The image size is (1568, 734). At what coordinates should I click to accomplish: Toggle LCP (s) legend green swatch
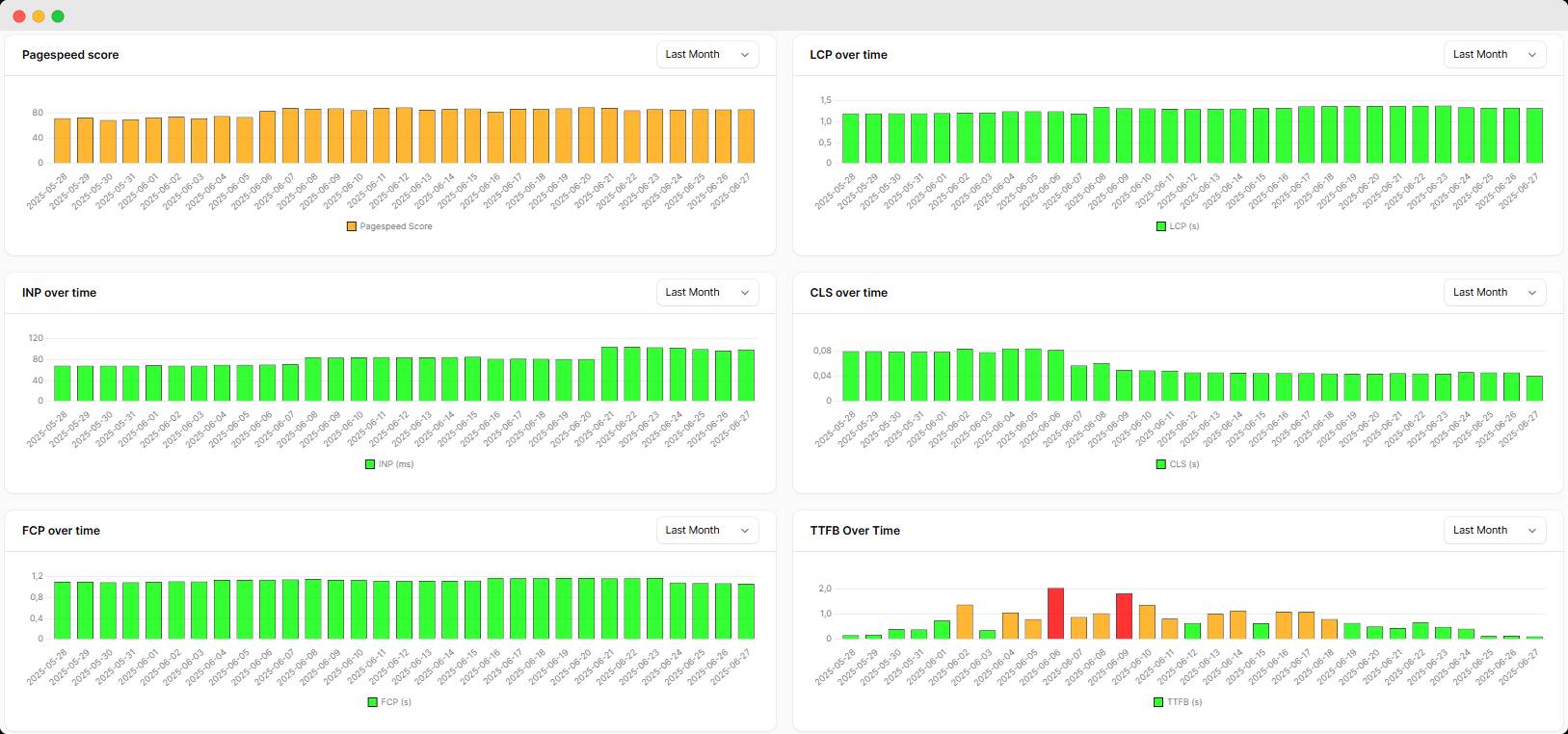tap(1161, 226)
